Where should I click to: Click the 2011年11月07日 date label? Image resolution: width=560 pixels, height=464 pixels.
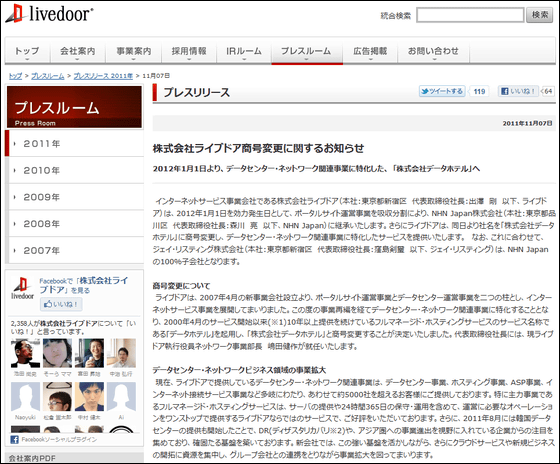point(528,123)
